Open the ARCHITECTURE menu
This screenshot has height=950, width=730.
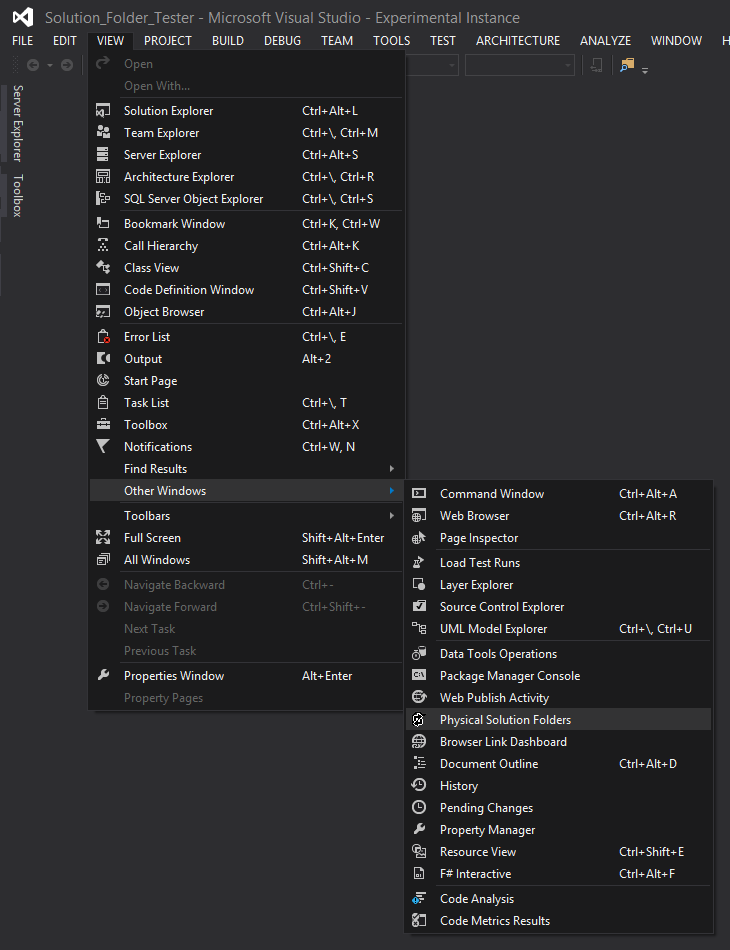(x=517, y=41)
